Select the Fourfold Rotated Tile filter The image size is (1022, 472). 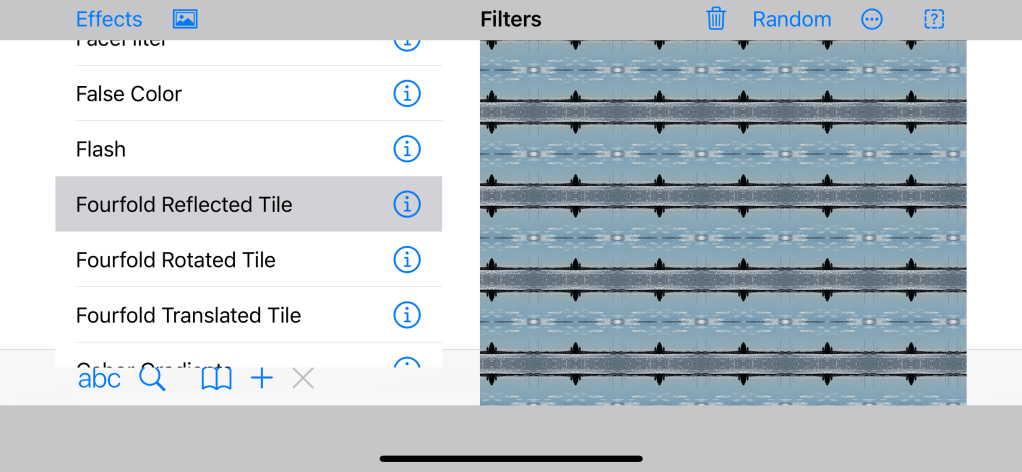pos(176,260)
